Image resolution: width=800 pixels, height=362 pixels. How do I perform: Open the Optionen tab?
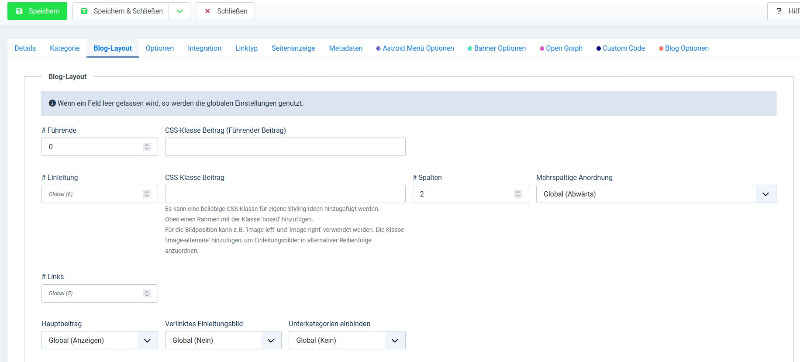pos(160,48)
